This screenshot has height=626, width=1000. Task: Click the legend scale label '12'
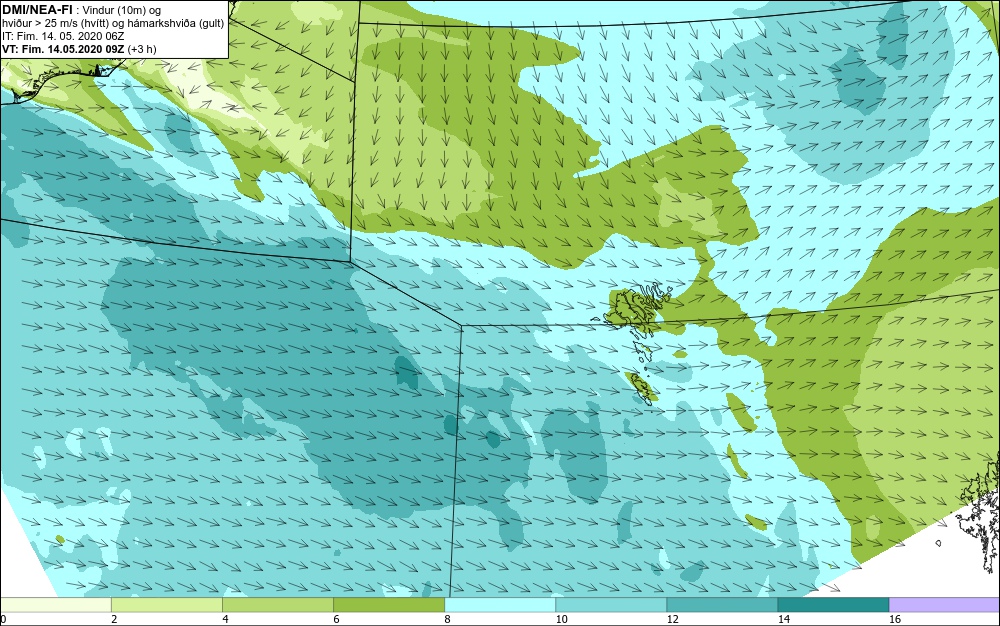pyautogui.click(x=672, y=619)
